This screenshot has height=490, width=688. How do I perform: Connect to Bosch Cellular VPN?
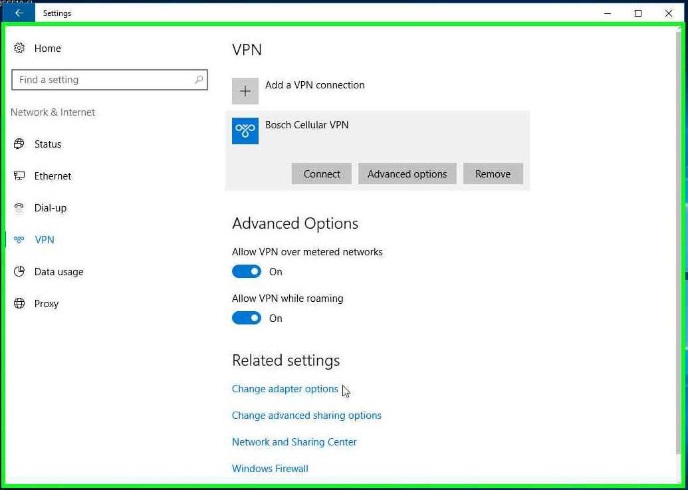(x=322, y=174)
